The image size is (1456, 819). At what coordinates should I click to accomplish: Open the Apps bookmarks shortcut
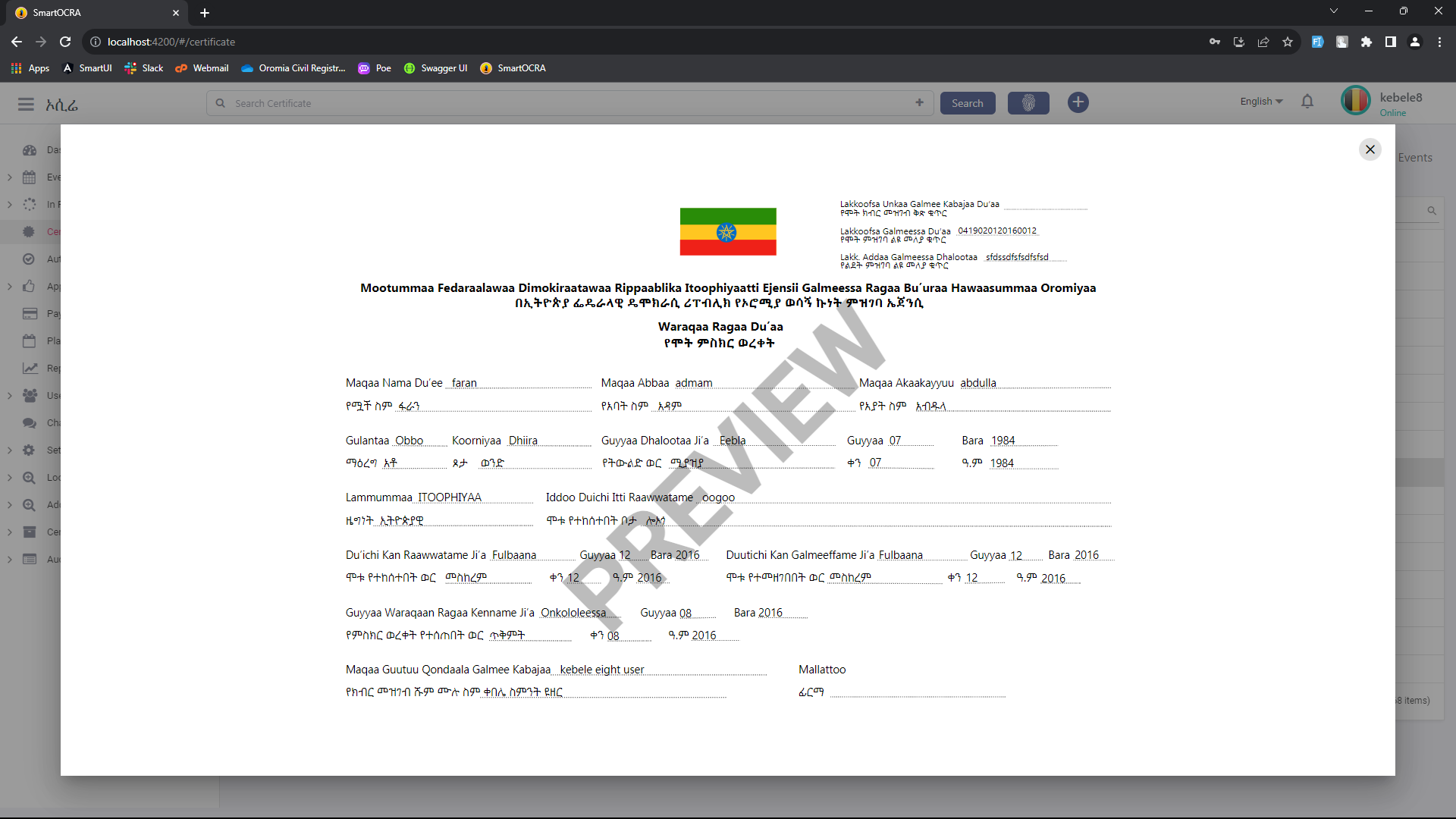point(30,68)
